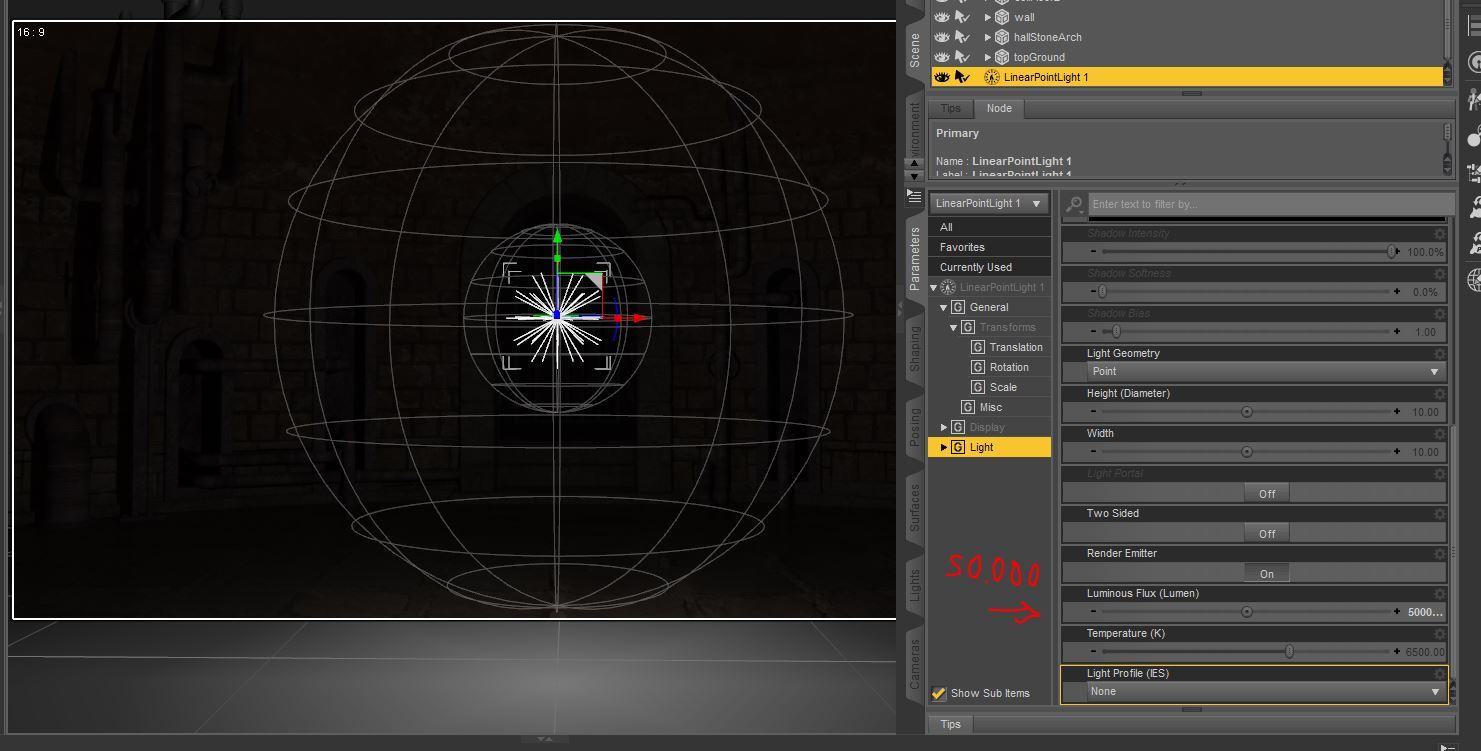Hide the hallStoneArch node via eye icon

941,37
